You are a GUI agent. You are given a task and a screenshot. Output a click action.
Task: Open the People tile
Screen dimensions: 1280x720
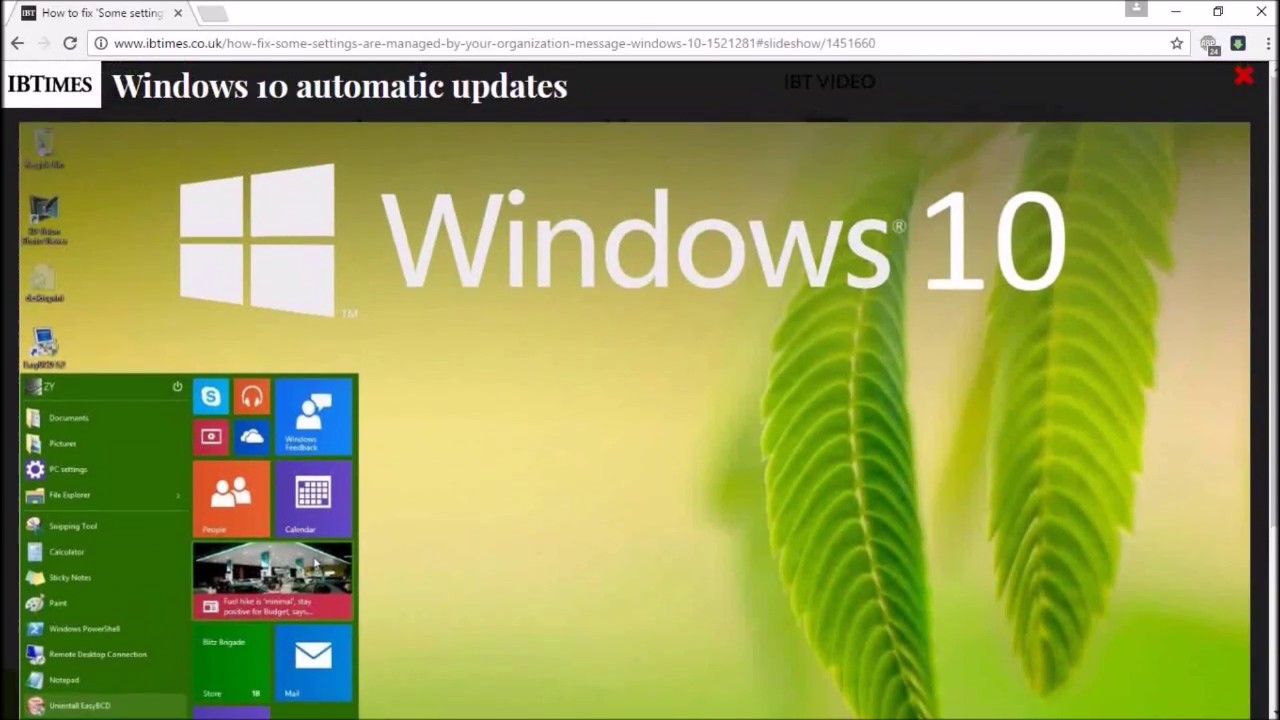click(231, 498)
